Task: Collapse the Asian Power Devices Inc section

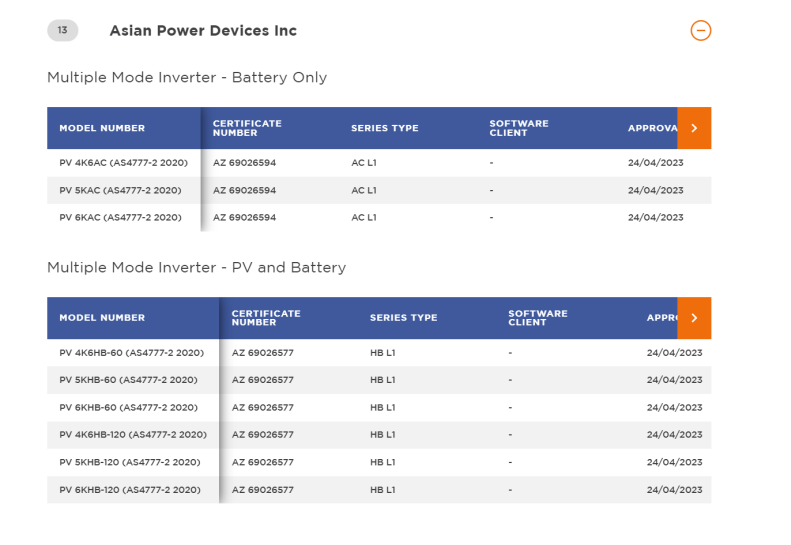Action: 700,31
